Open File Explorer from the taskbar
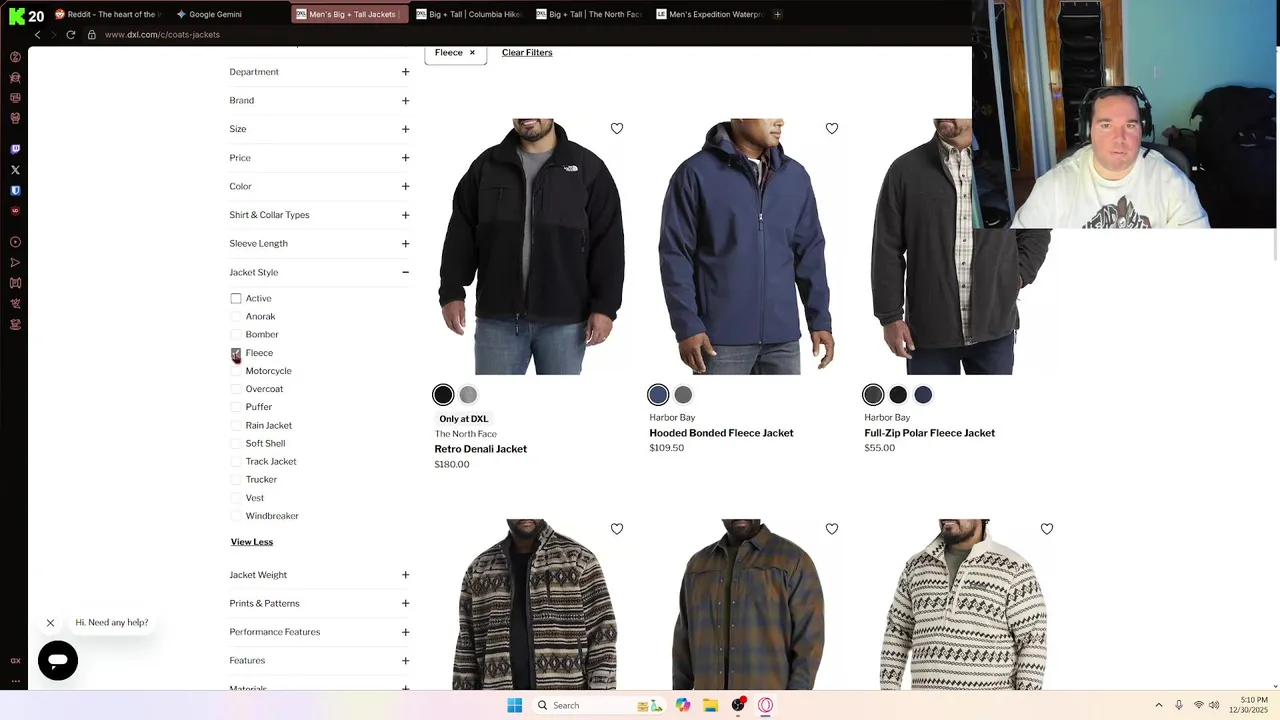Screen dimensions: 1280x720 click(x=710, y=705)
